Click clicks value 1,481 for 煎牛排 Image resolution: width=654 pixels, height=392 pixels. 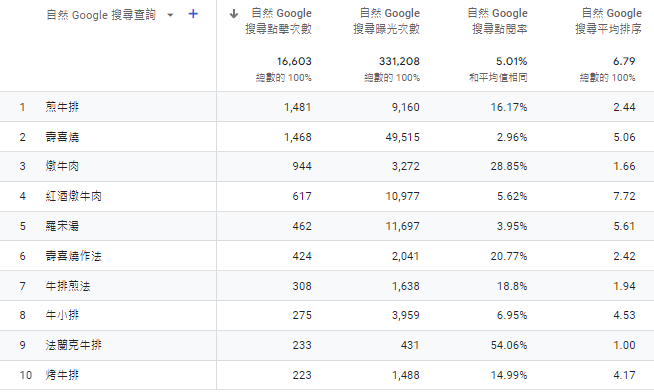[x=297, y=107]
